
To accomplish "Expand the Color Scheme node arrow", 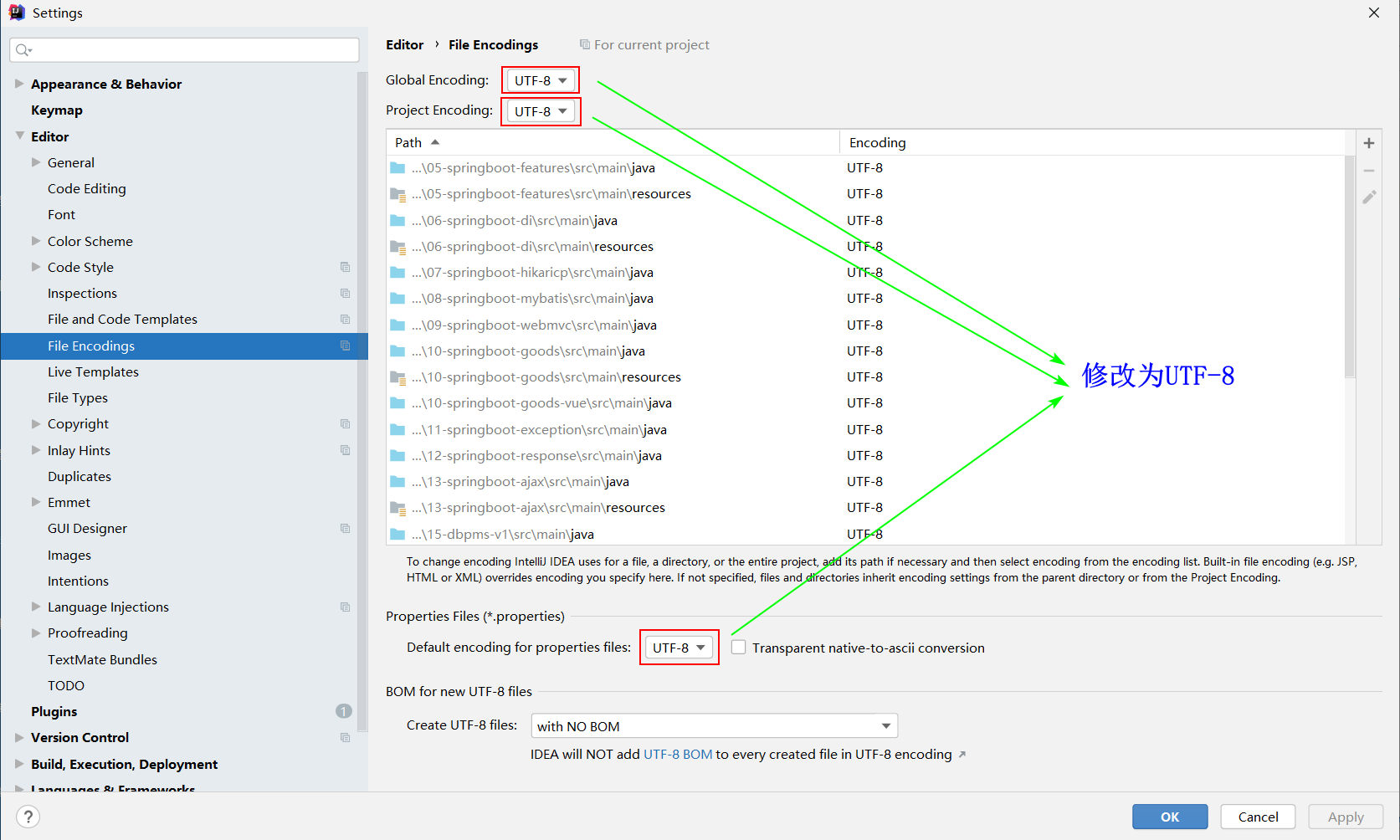I will [36, 241].
